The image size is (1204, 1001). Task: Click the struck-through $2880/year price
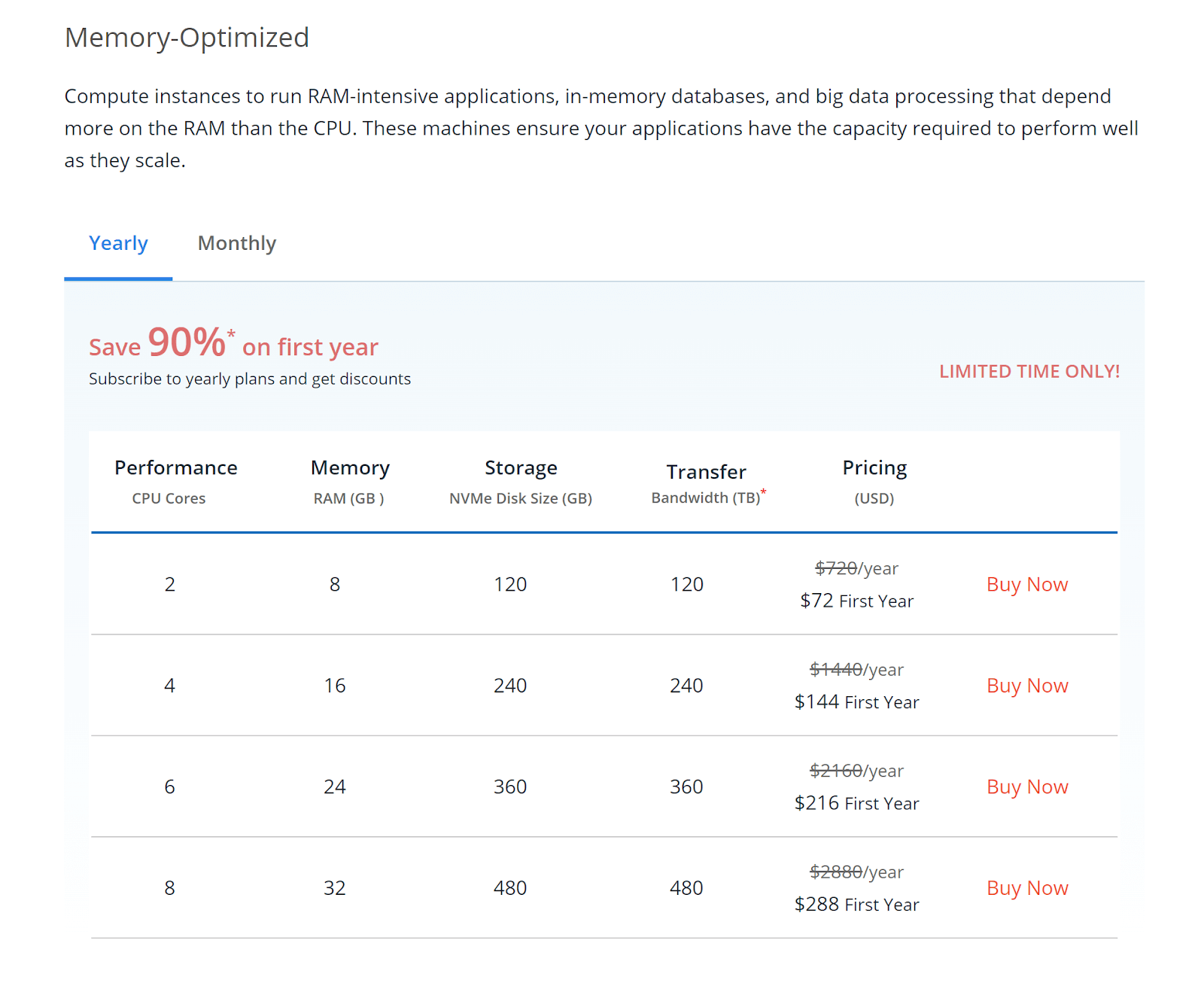click(x=857, y=872)
